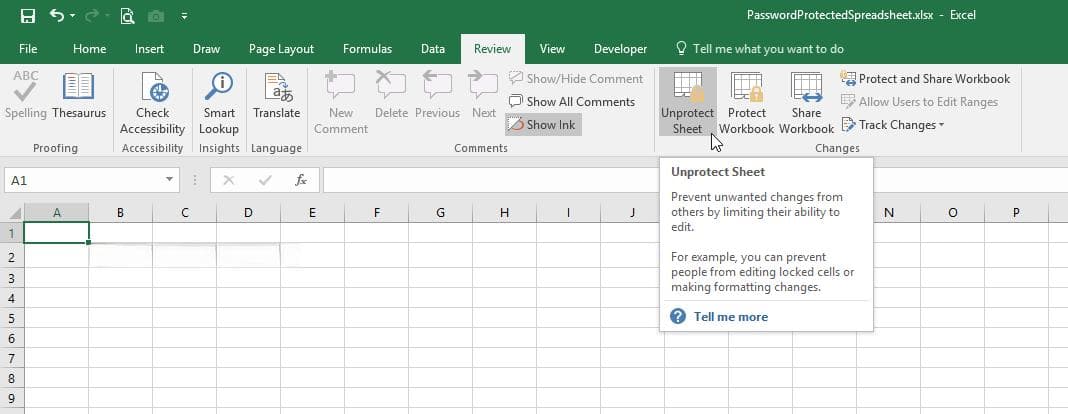Open the Developer tab
Viewport: 1068px width, 414px height.
[621, 49]
